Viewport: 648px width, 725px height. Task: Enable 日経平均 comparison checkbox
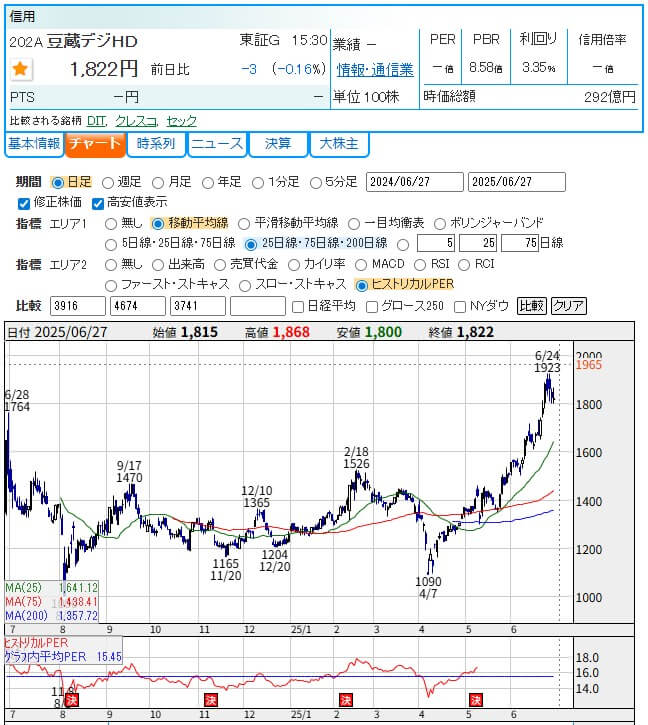pos(298,307)
